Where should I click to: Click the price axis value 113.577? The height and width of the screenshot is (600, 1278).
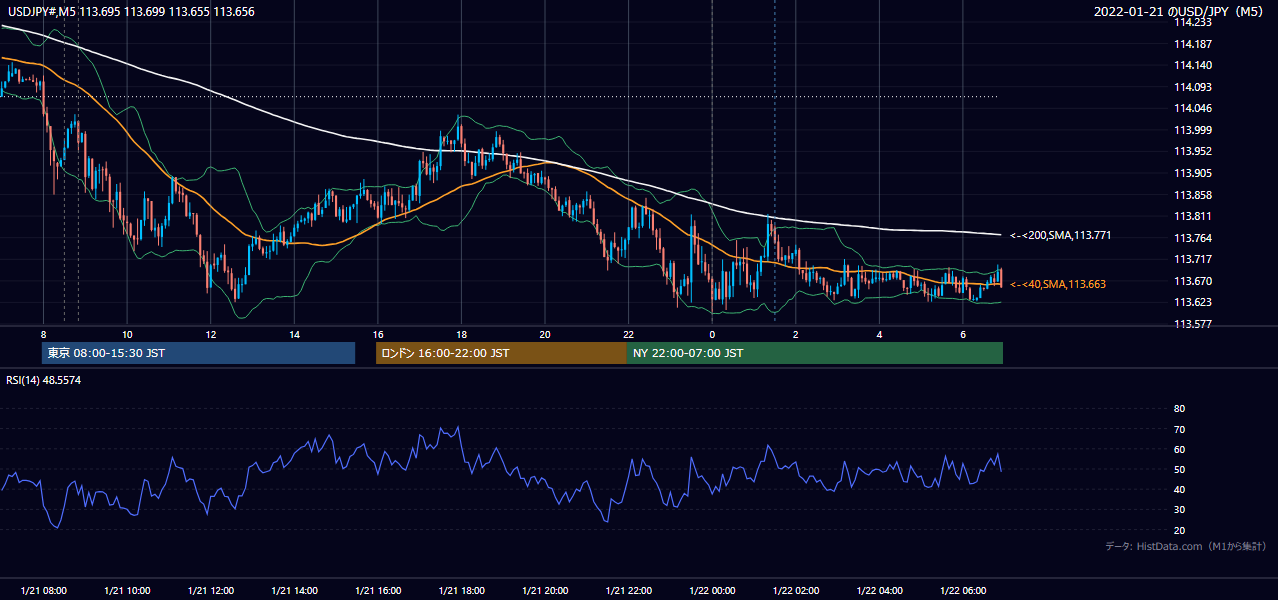click(x=1192, y=324)
